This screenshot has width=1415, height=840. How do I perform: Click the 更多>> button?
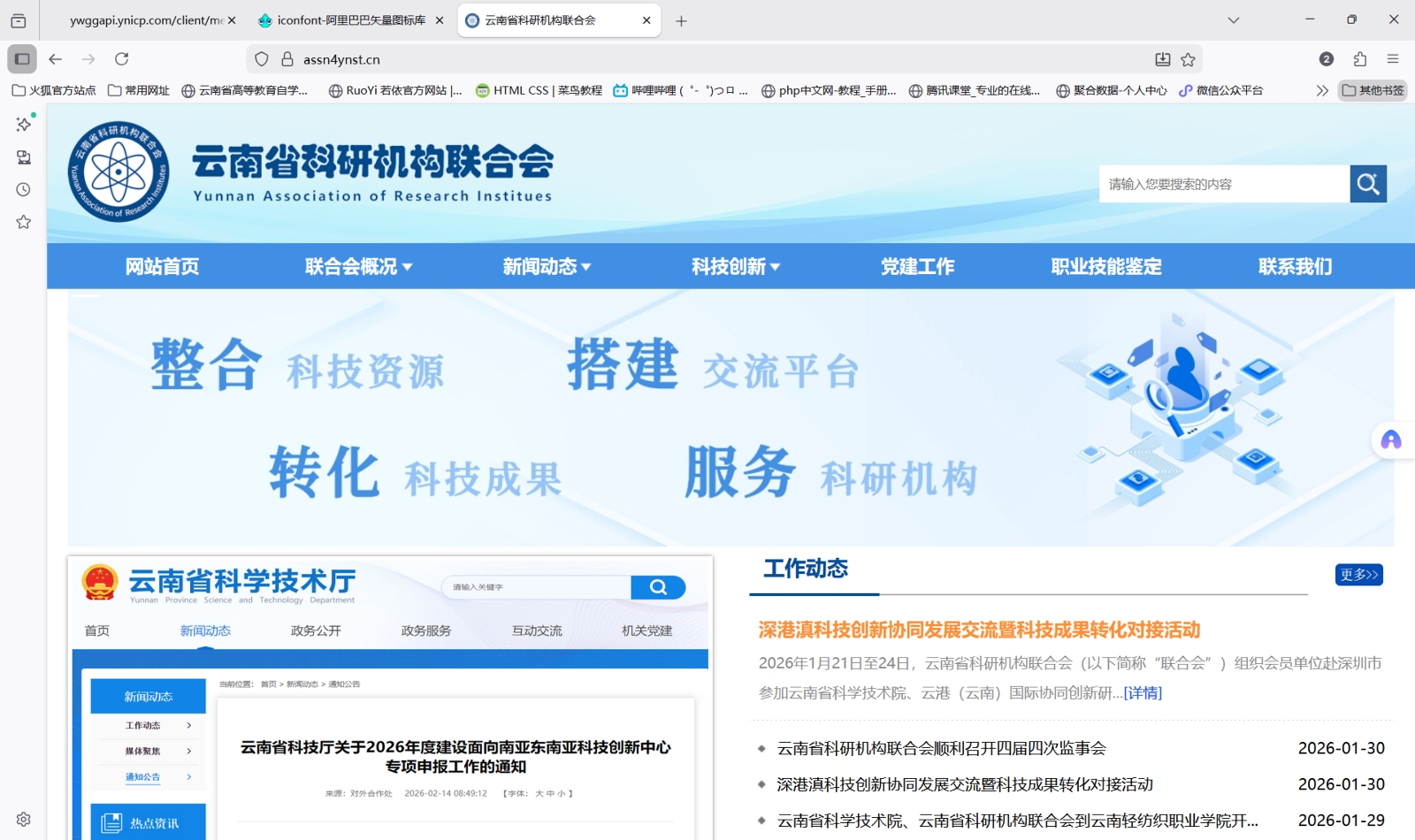(1358, 574)
